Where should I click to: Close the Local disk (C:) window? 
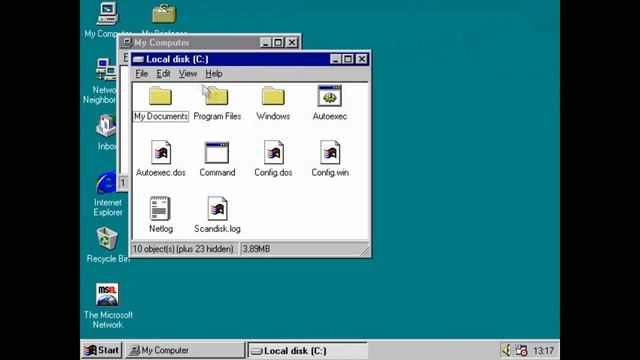pos(362,59)
